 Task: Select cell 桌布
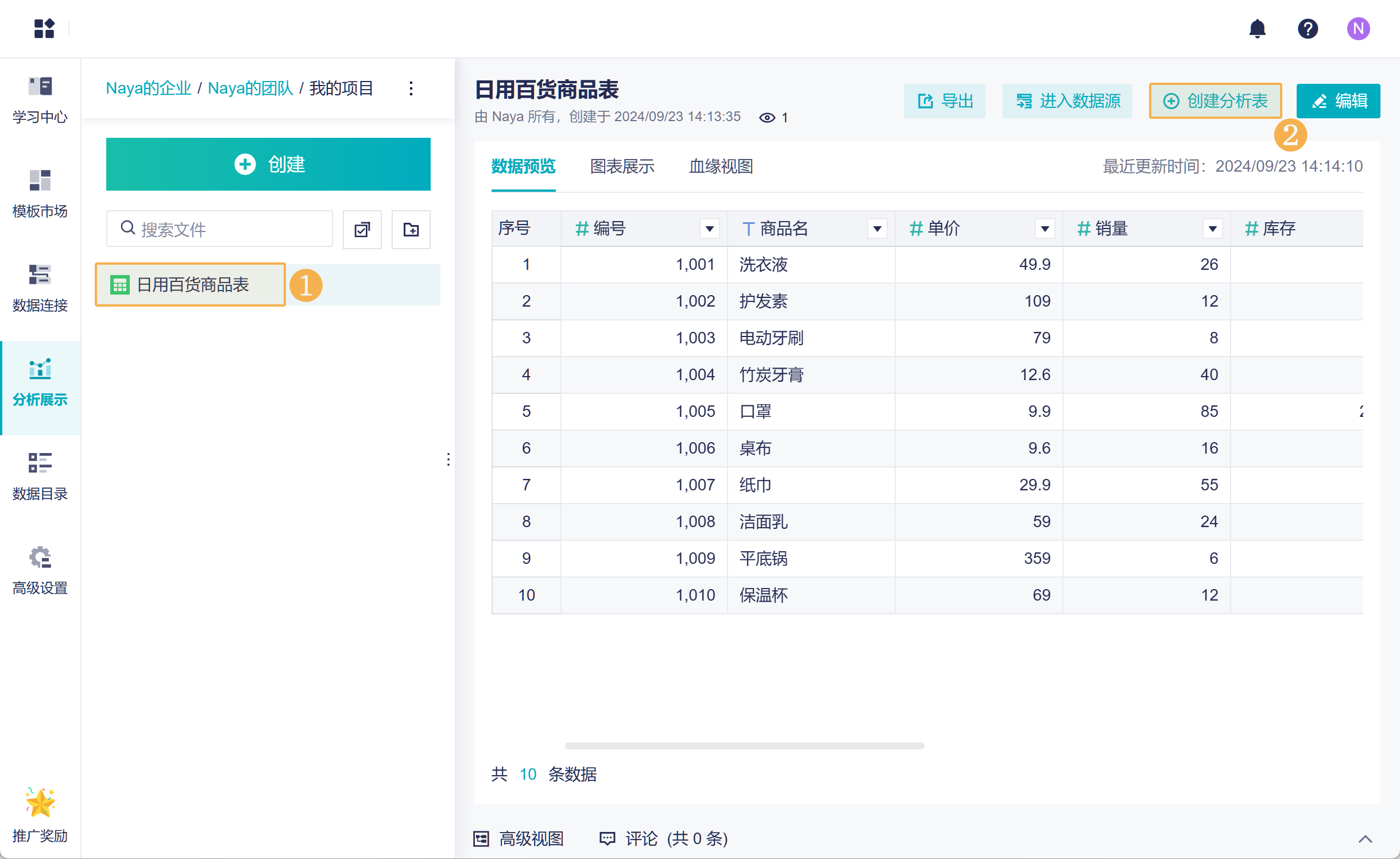click(811, 448)
